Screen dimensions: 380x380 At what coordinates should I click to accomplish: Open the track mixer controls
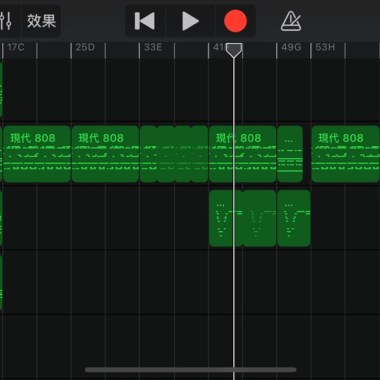7,21
